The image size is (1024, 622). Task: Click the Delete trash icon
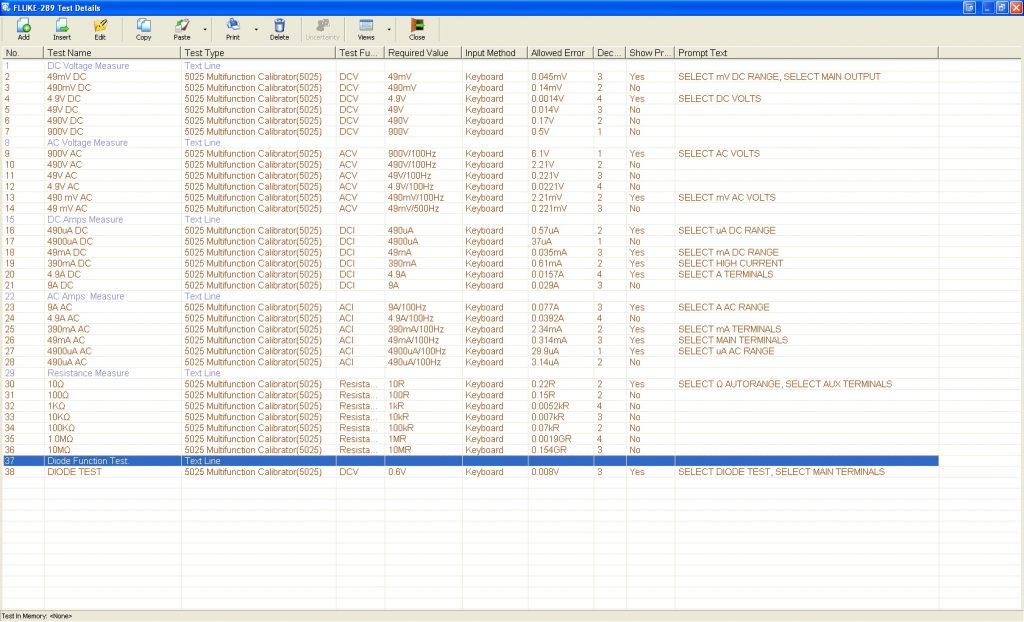point(279,25)
